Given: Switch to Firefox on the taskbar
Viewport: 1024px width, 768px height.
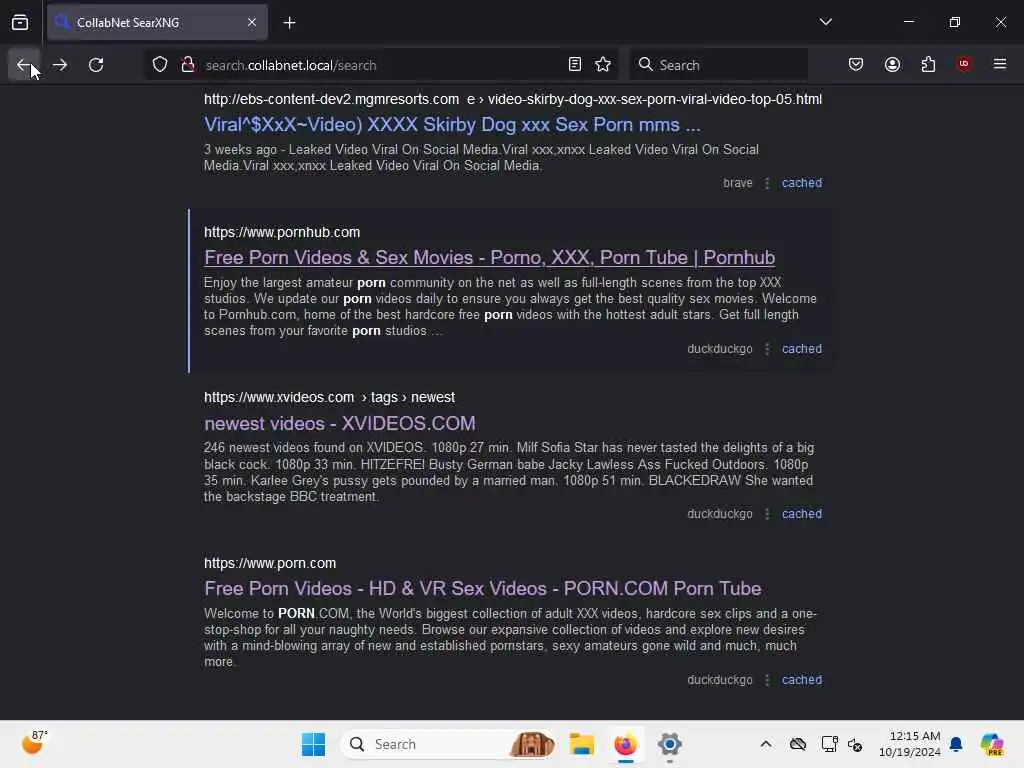Looking at the screenshot, I should [625, 744].
